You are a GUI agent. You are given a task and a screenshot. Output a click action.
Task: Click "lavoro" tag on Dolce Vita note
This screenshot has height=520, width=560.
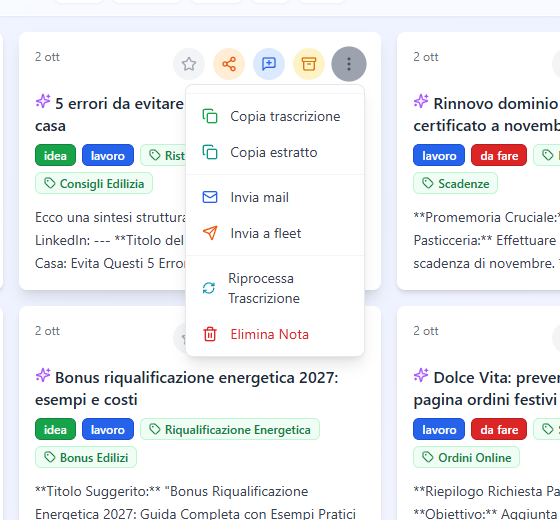coord(439,429)
